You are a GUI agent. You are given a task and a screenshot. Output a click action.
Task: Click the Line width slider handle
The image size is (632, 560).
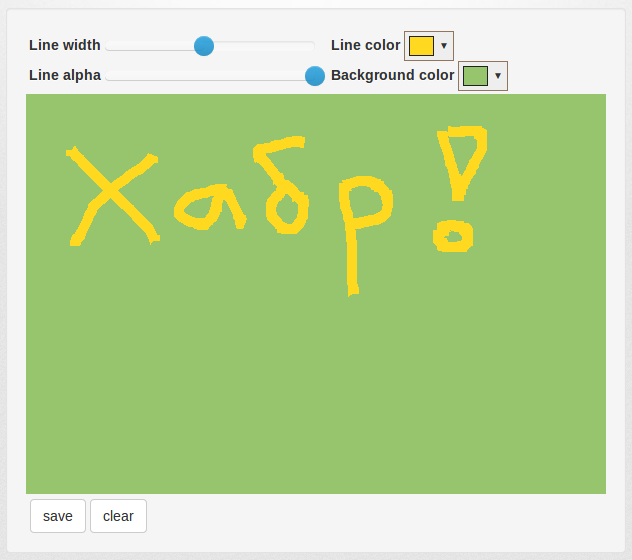(x=204, y=46)
